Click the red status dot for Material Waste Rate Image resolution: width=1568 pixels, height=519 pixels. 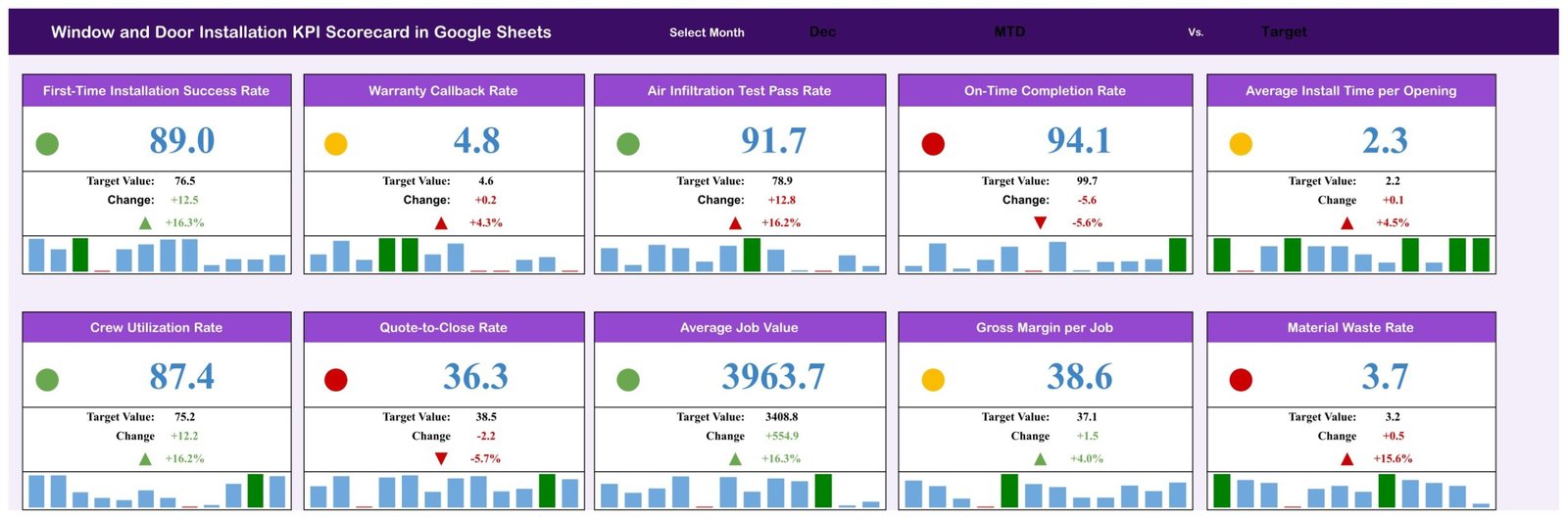click(1241, 380)
